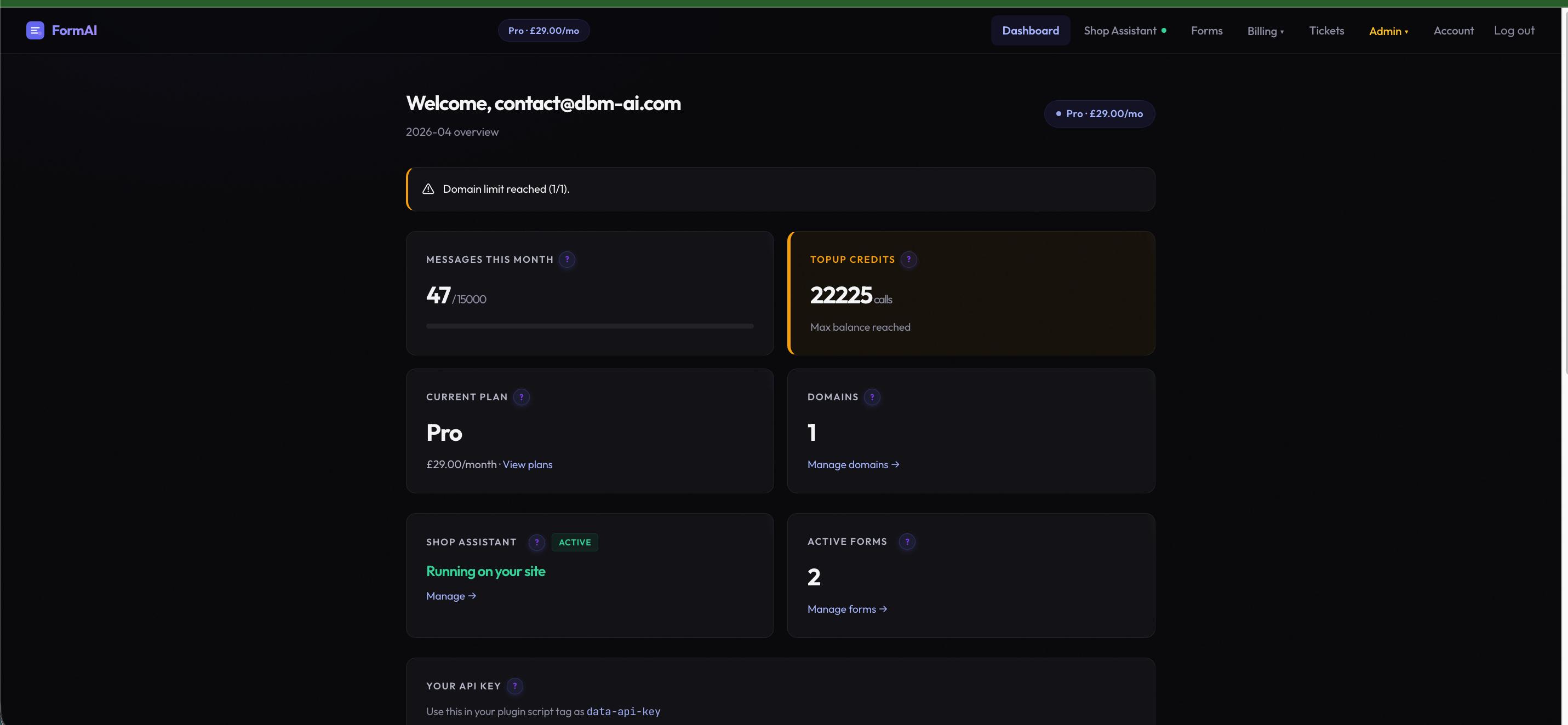Open Manage domains

(x=853, y=464)
